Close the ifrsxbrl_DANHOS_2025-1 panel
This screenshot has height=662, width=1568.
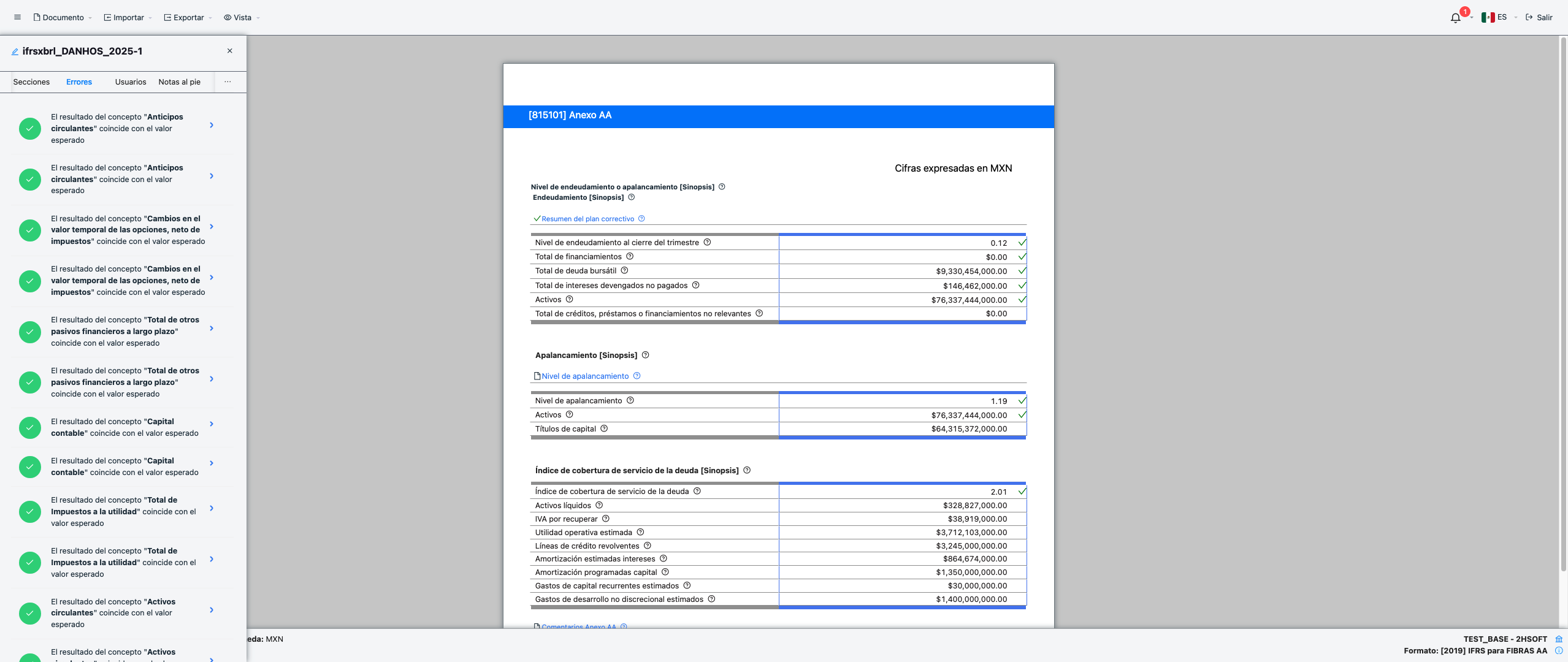click(x=230, y=50)
